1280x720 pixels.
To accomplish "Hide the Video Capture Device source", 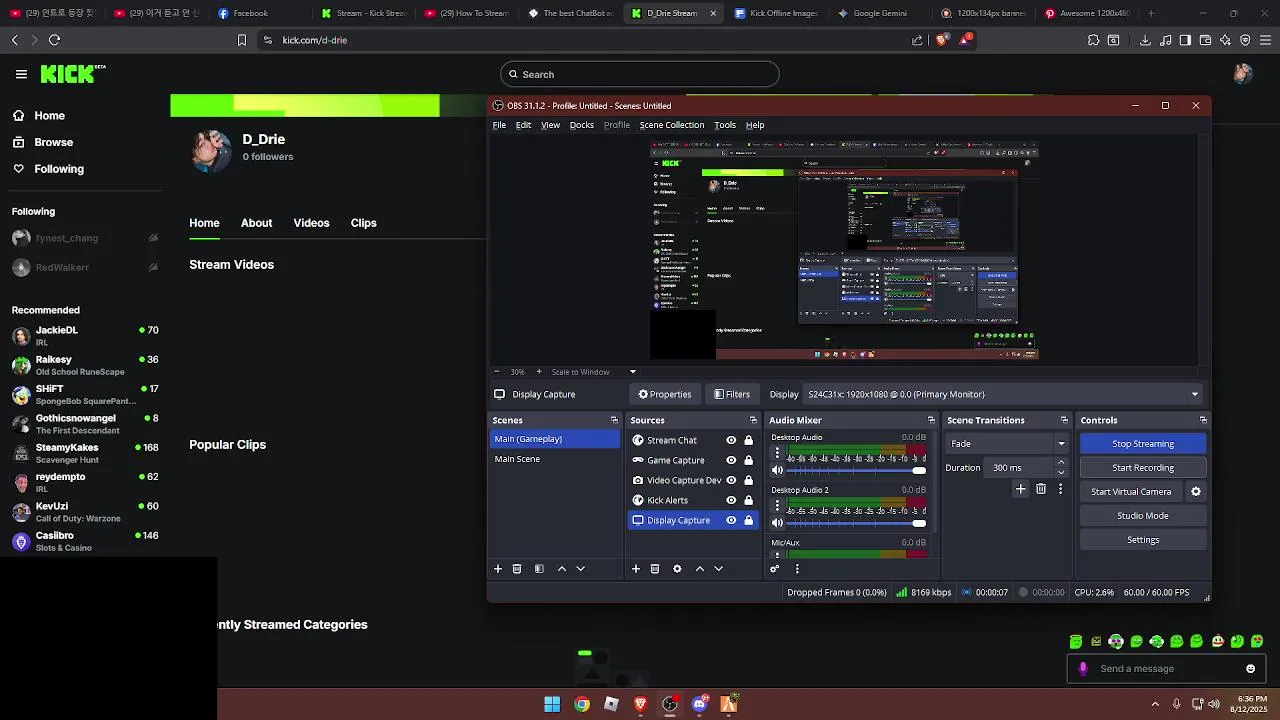I will pyautogui.click(x=731, y=480).
